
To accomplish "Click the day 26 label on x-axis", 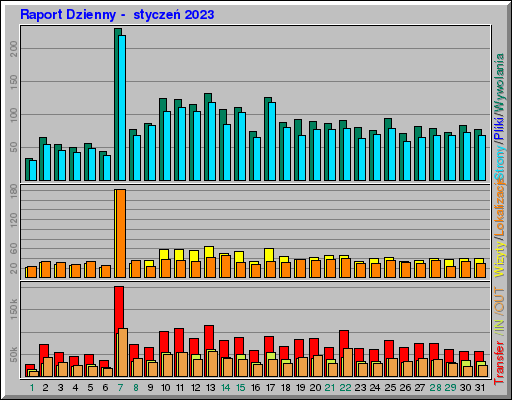I will 405,388.
